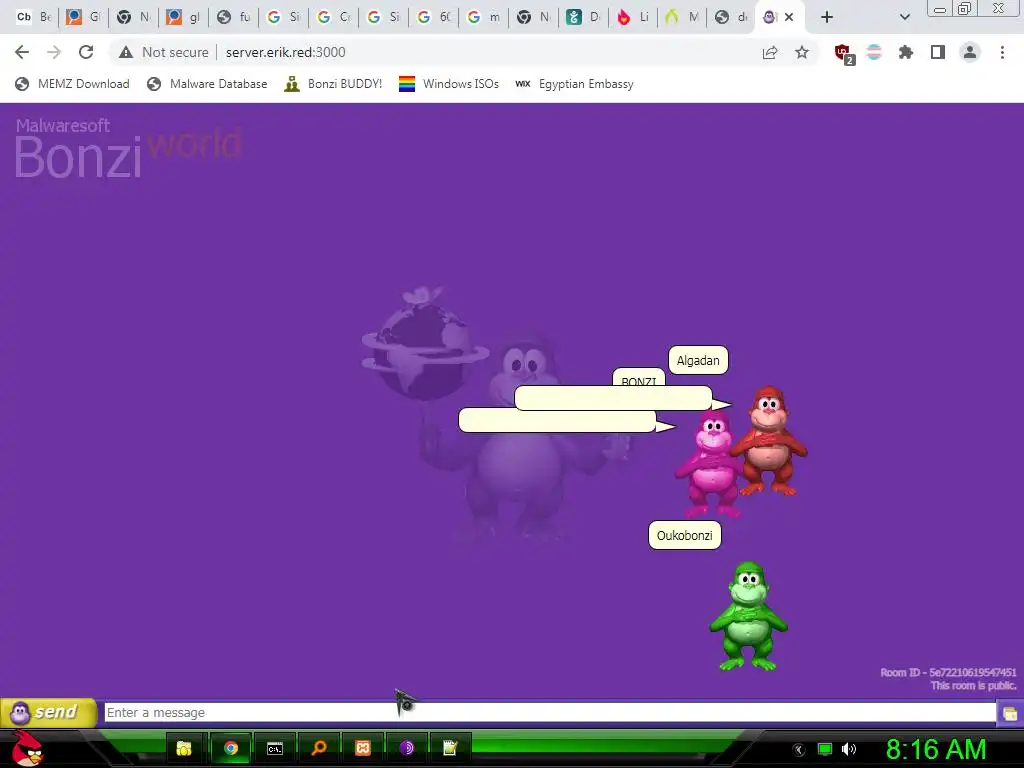The width and height of the screenshot is (1024, 768).
Task: Click the Not secure warning icon
Action: pyautogui.click(x=126, y=52)
